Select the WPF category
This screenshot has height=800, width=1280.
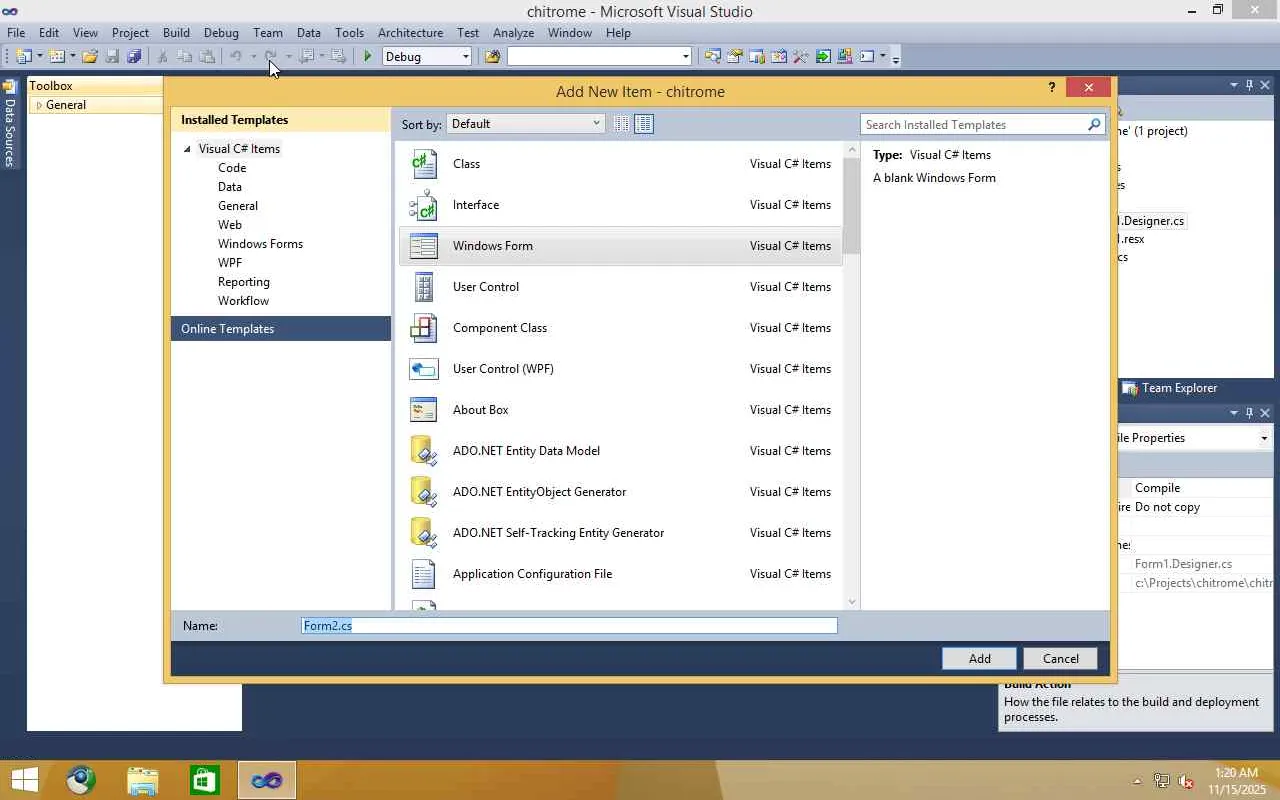point(230,263)
